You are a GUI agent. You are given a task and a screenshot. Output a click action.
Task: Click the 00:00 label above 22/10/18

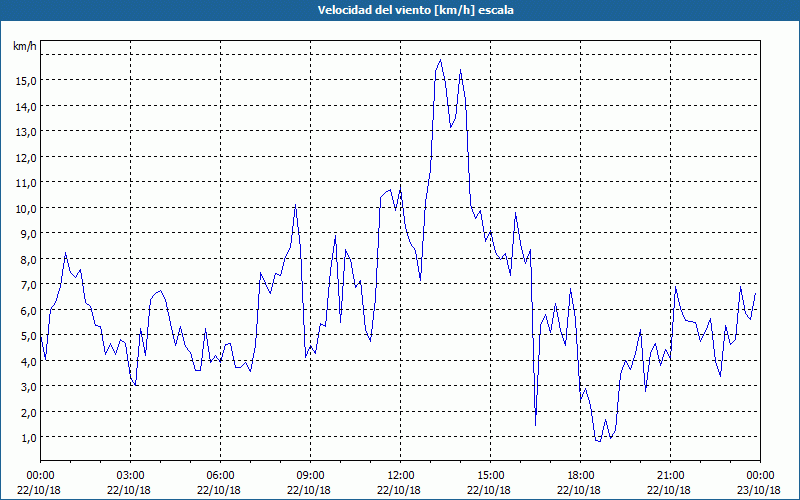coord(40,476)
